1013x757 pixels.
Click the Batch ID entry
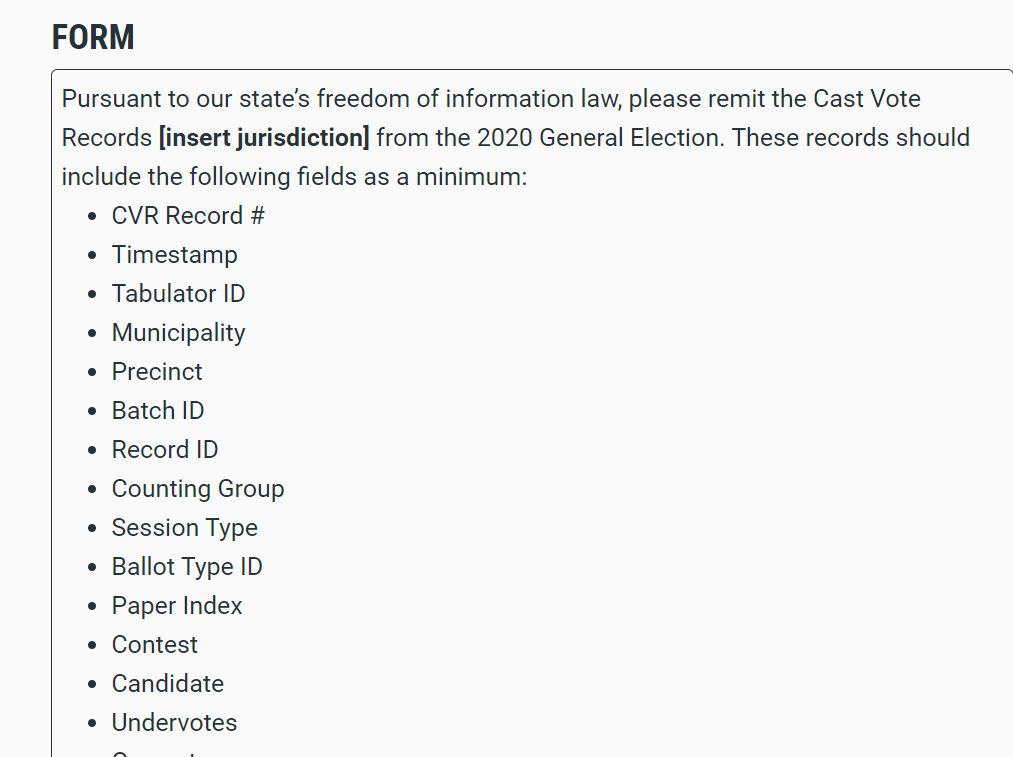coord(158,411)
